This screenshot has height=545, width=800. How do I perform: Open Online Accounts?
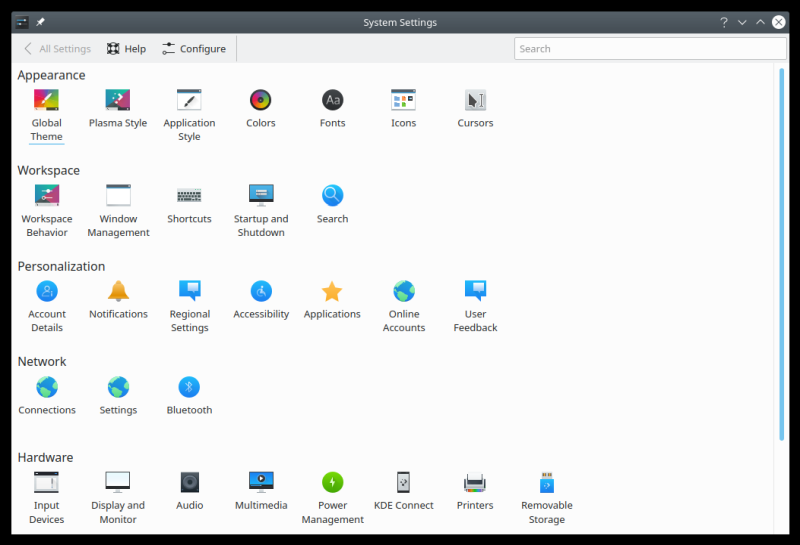point(404,306)
